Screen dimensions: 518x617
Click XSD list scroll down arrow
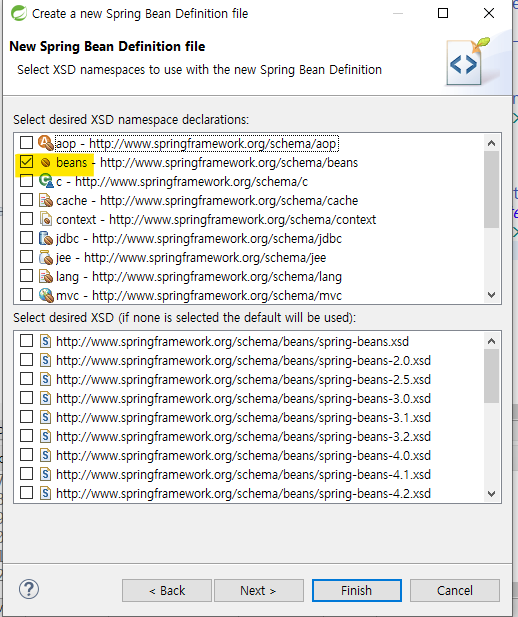click(491, 493)
